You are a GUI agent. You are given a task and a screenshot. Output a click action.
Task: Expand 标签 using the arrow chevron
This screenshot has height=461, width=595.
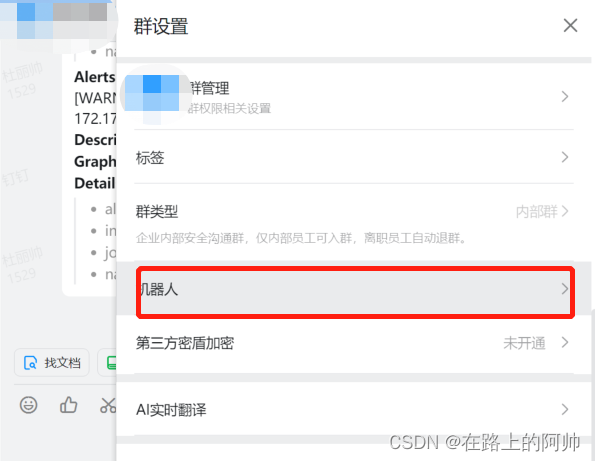[x=565, y=157]
